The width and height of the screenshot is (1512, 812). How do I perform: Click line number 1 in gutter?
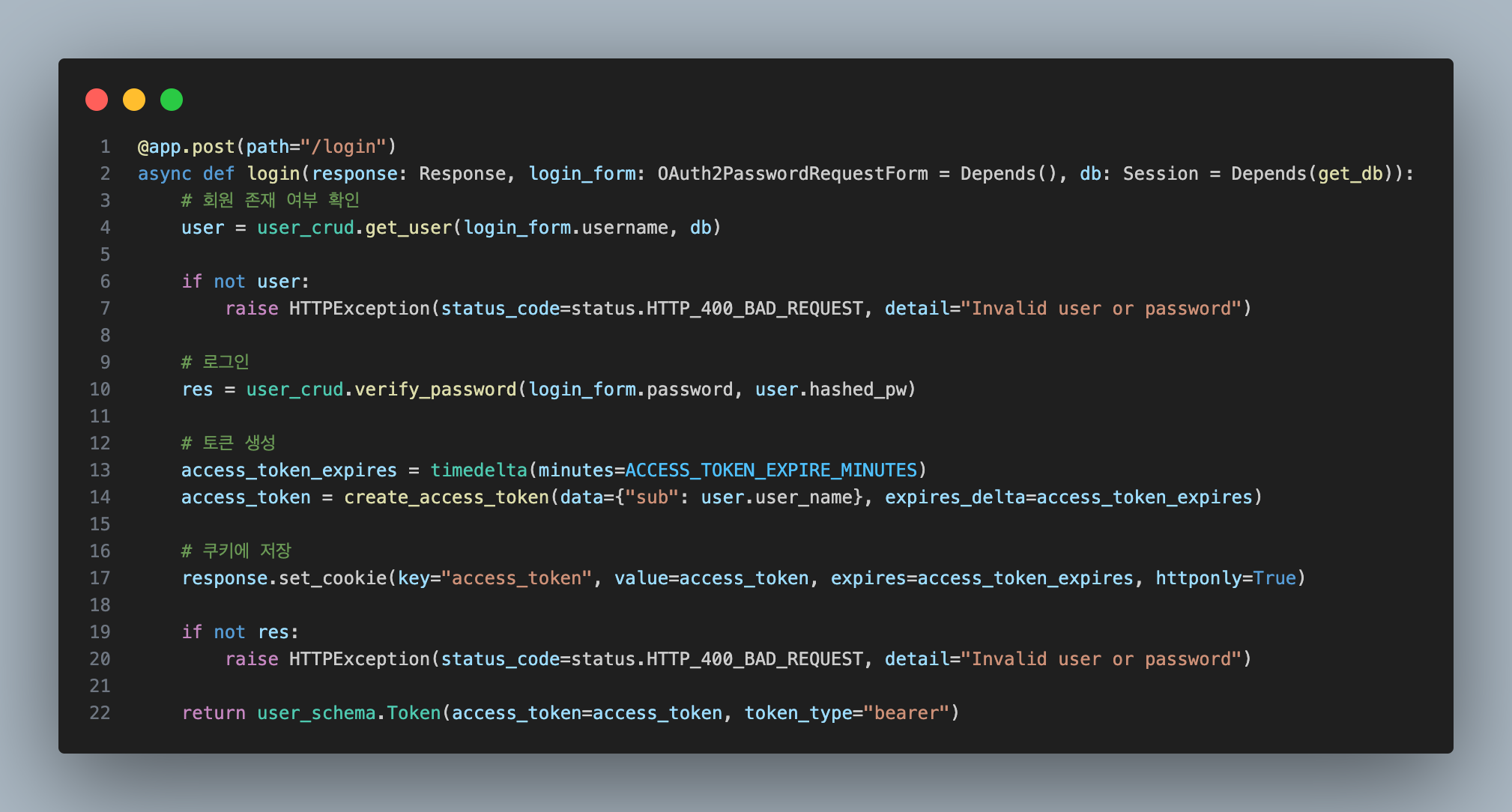click(105, 147)
